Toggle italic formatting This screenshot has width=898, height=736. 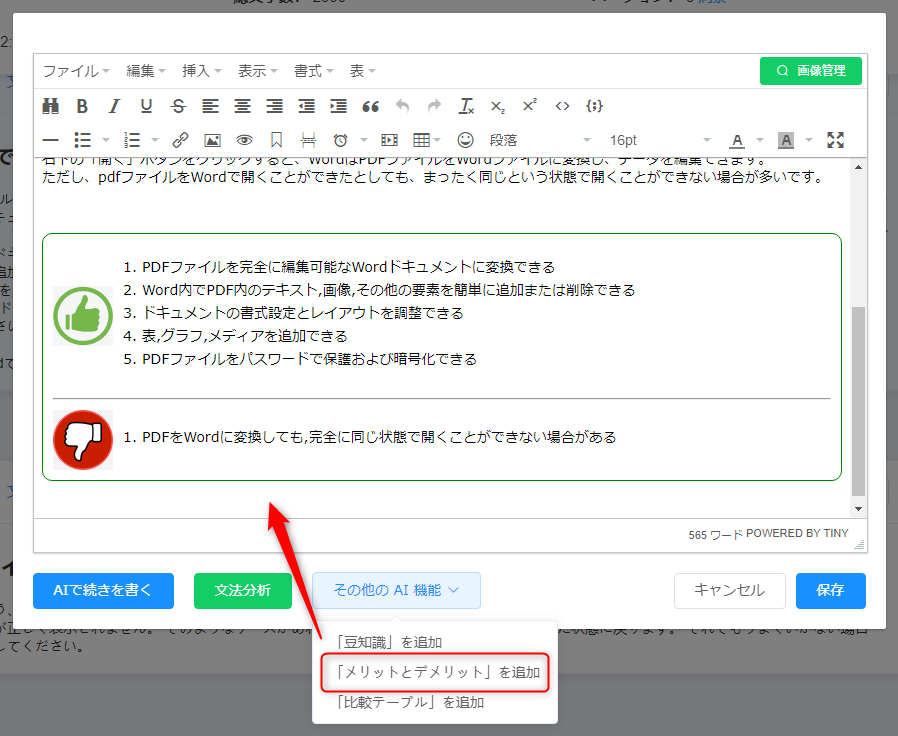tap(114, 106)
